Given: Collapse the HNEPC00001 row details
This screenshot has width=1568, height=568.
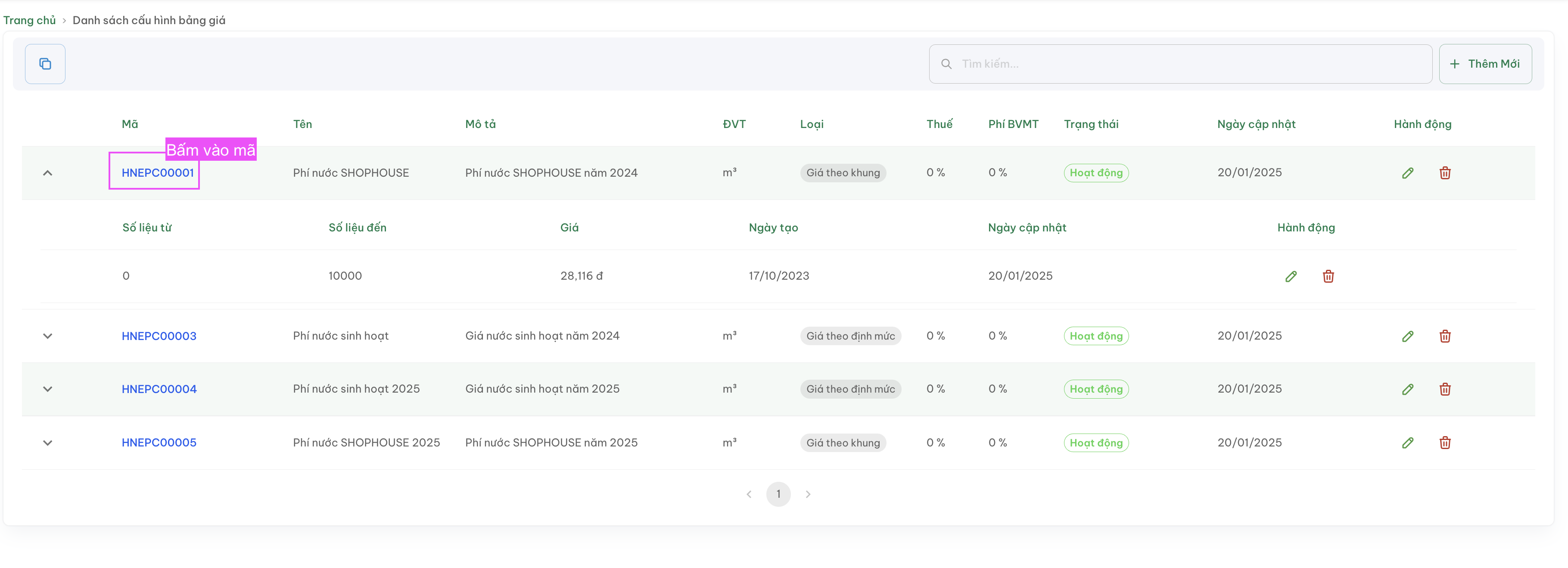Looking at the screenshot, I should click(47, 173).
